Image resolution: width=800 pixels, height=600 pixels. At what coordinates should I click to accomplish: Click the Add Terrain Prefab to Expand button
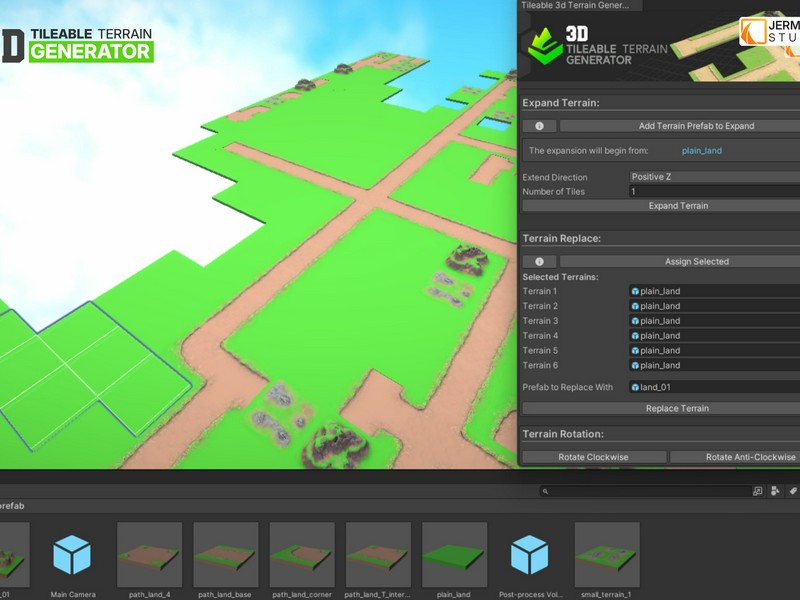[680, 126]
